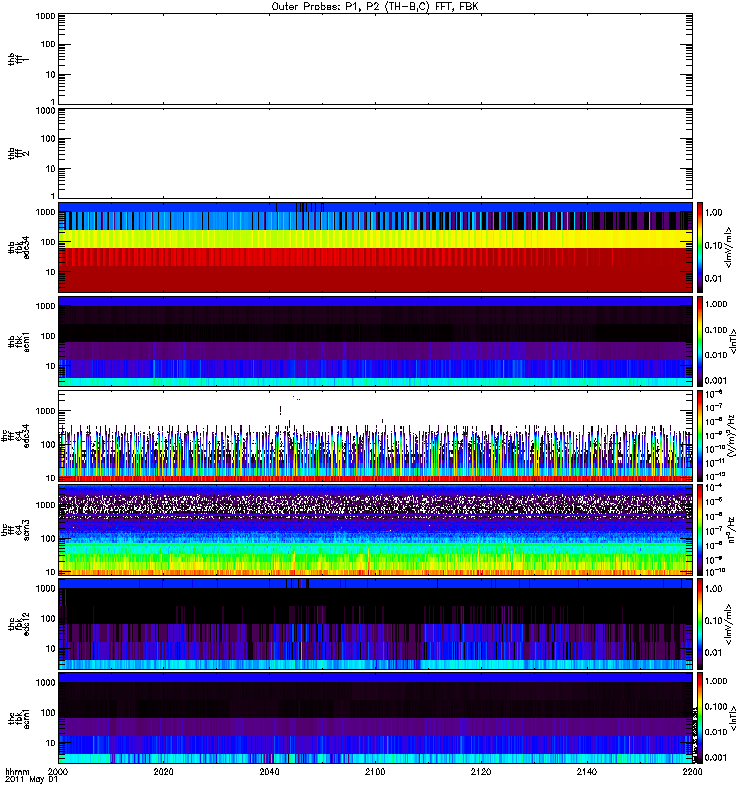Image resolution: width=750 pixels, height=800 pixels.
Task: Click the '(V/m)²/Hz' color bar unit label
Action: (731, 436)
